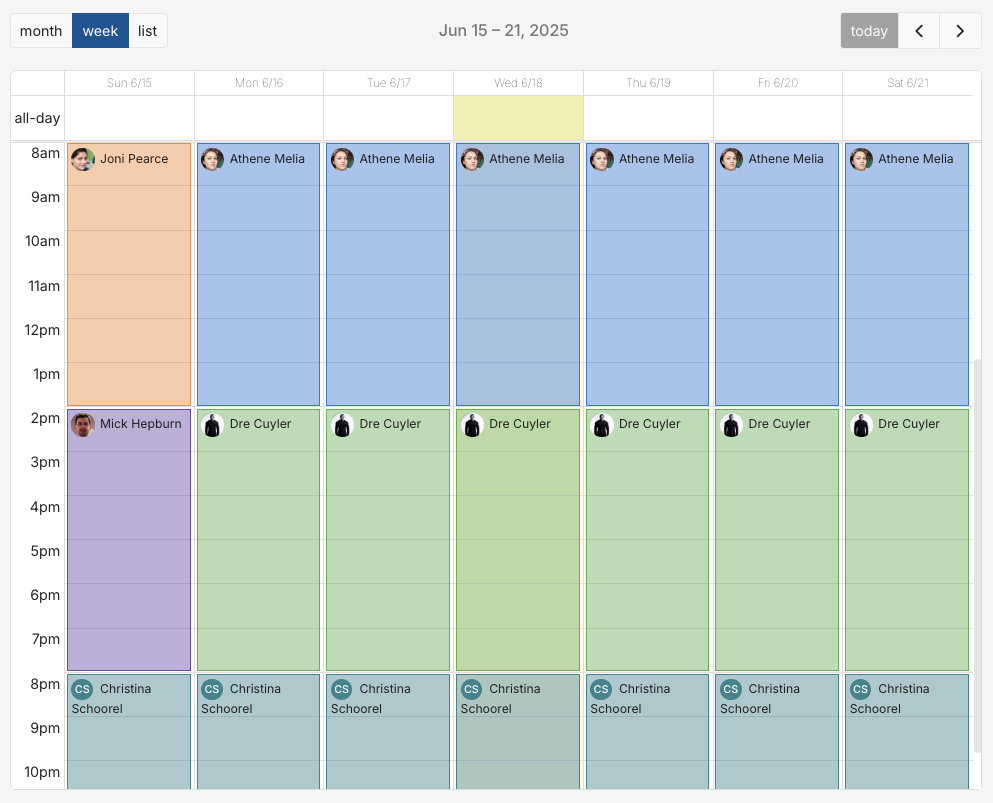993x803 pixels.
Task: Click Dre Cuyler's avatar on Tuesday afternoon event
Action: [342, 424]
